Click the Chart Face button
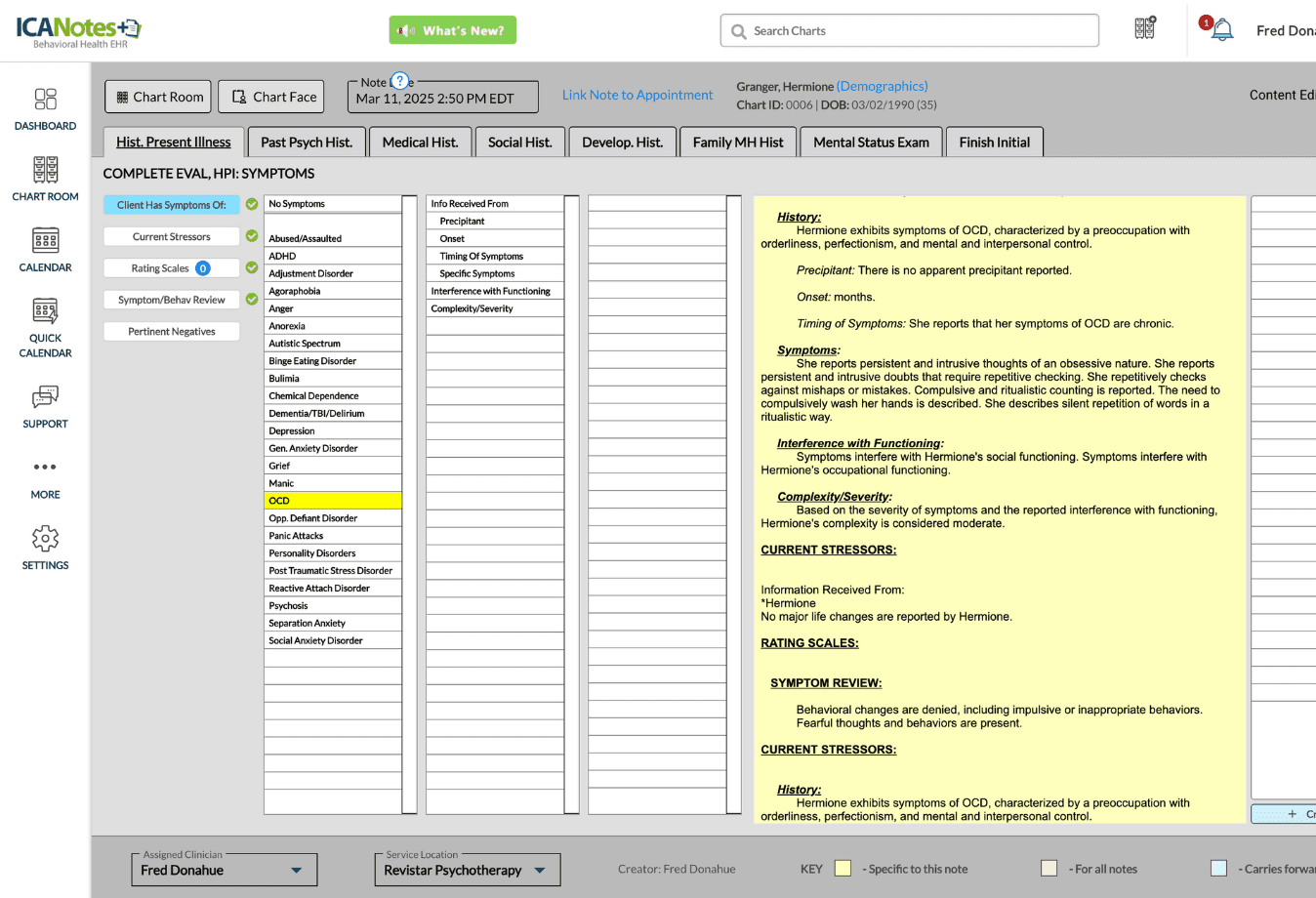 [274, 97]
